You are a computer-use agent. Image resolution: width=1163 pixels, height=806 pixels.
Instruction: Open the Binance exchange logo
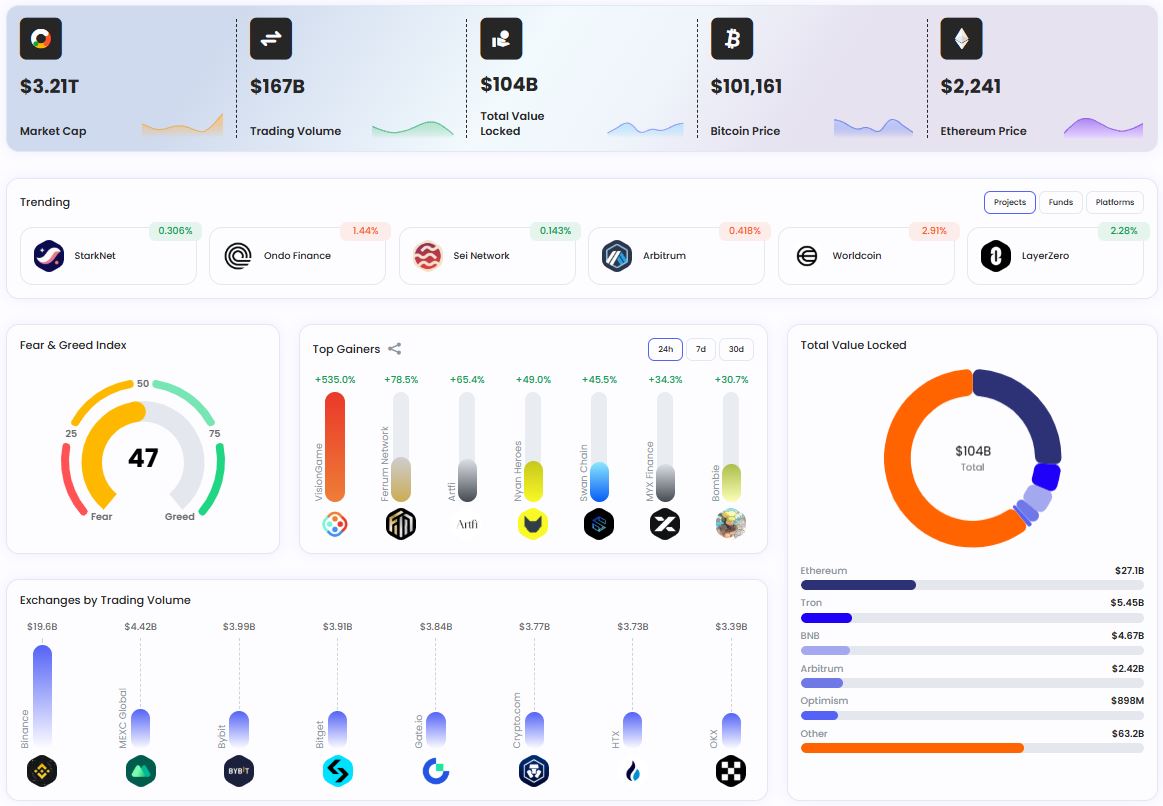coord(42,771)
